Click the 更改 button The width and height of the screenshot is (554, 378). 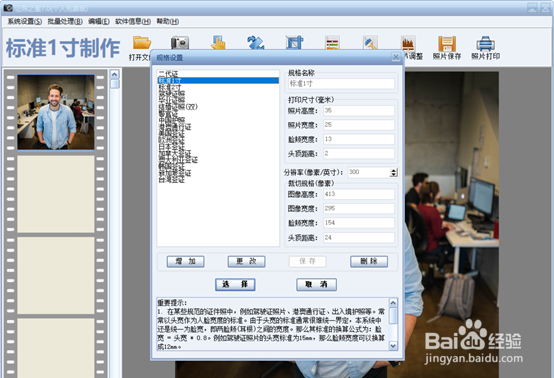246,261
